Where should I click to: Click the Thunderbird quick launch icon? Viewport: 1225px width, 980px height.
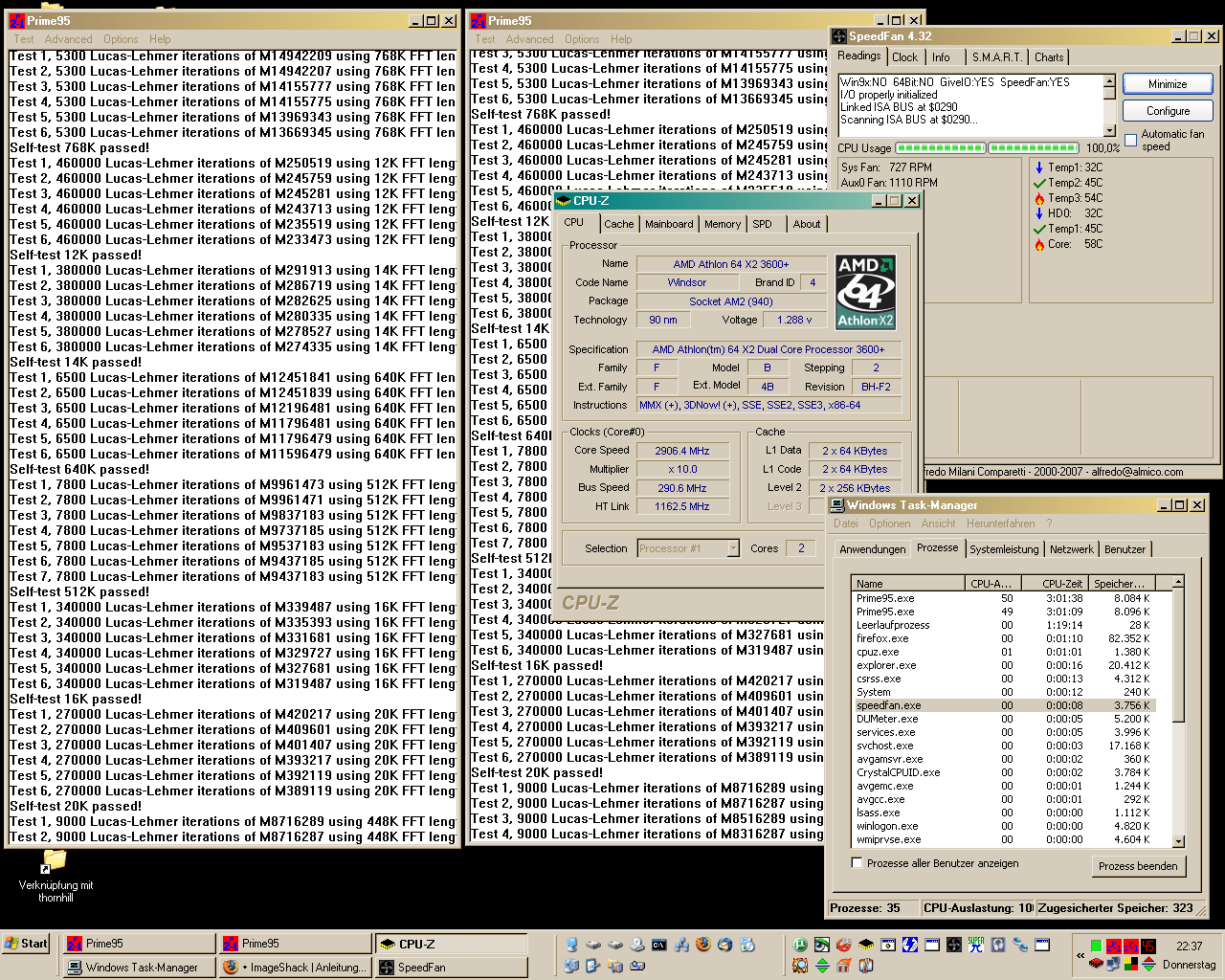725,945
